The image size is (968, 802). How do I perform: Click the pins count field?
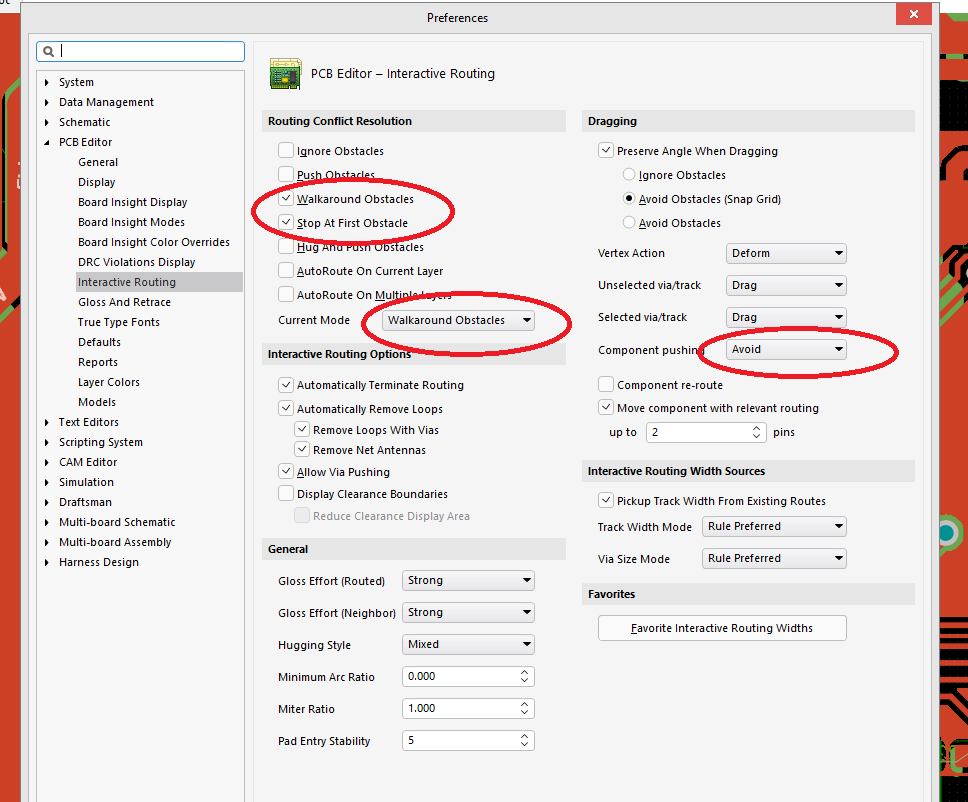pyautogui.click(x=706, y=432)
